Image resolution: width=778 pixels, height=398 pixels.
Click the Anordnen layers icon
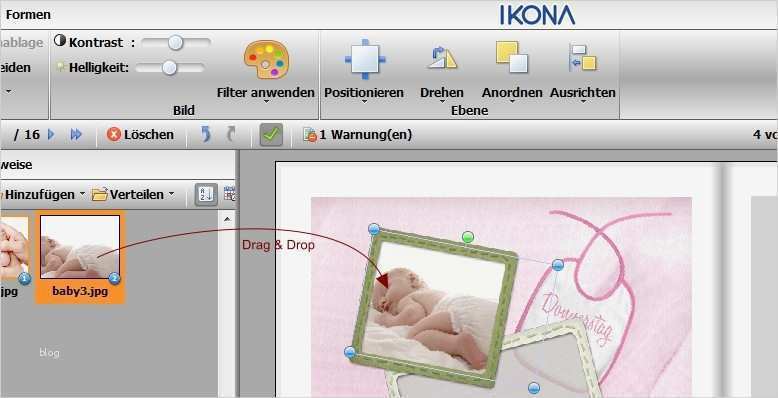pyautogui.click(x=512, y=57)
